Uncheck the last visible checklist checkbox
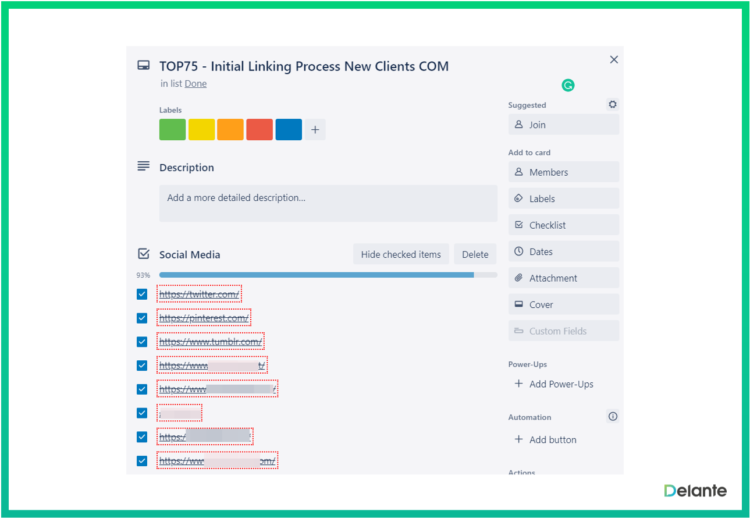This screenshot has height=518, width=750. (142, 461)
